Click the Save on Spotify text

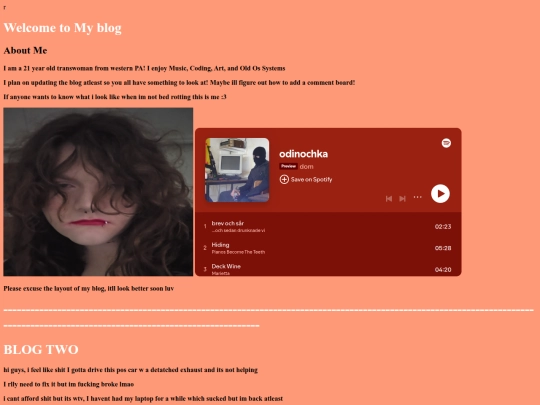coord(311,179)
